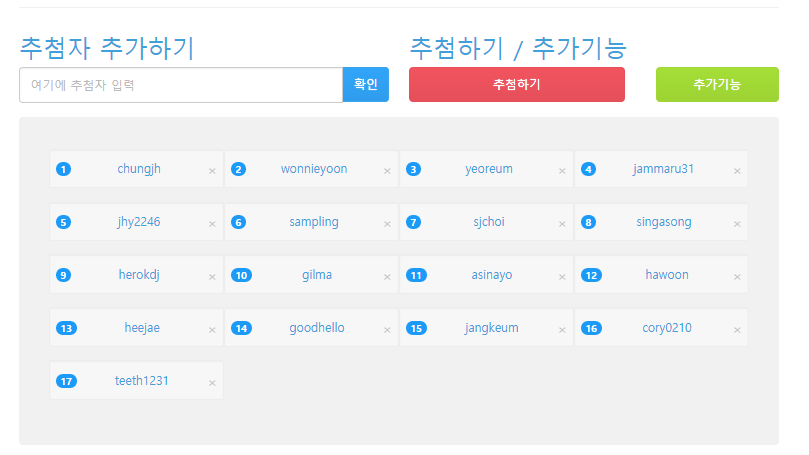Remove hawoon with its x icon
The image size is (809, 455).
(737, 278)
